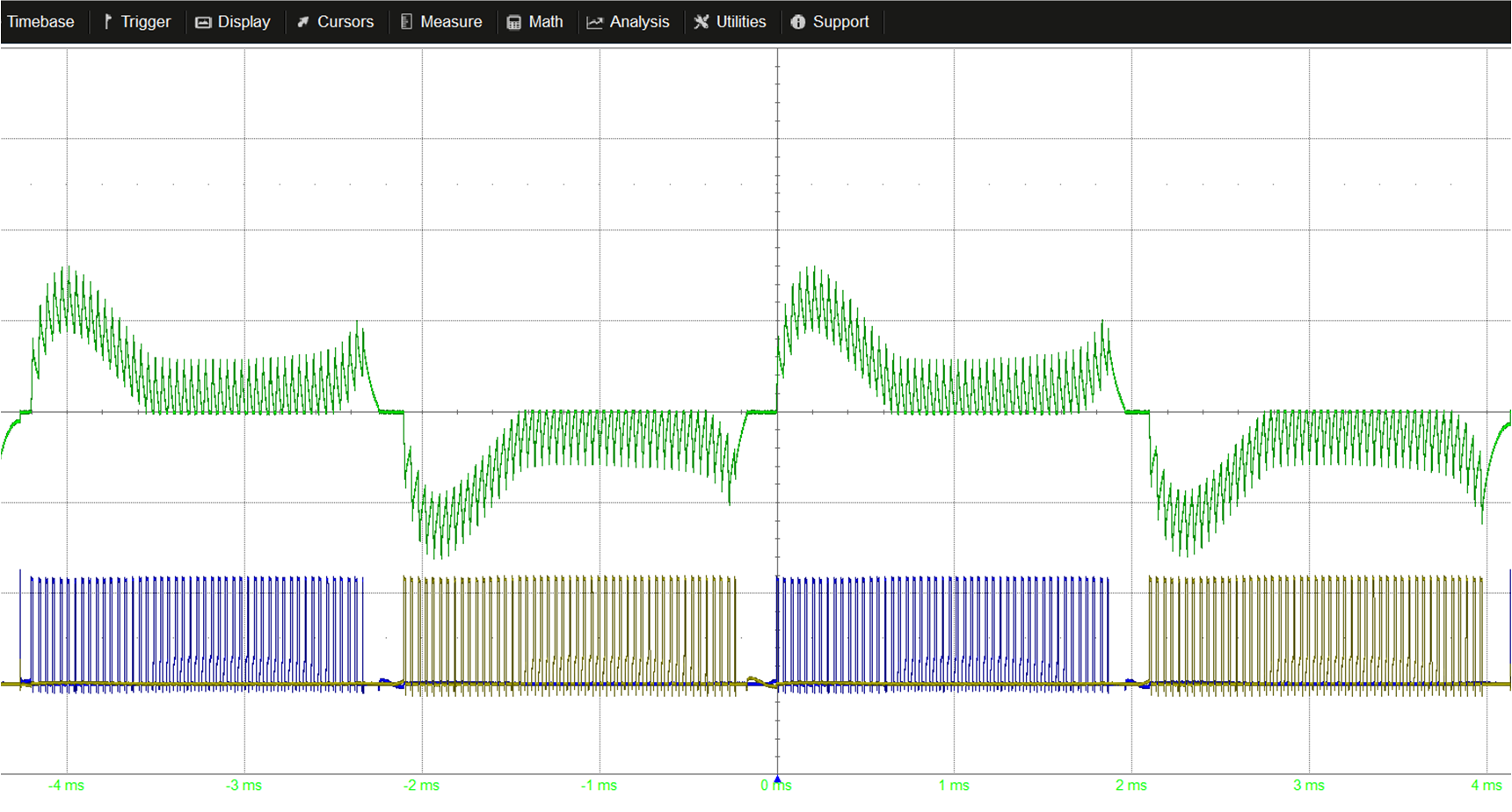Open the Measure tool icon
Screen dimensions: 1512x812
click(x=406, y=22)
